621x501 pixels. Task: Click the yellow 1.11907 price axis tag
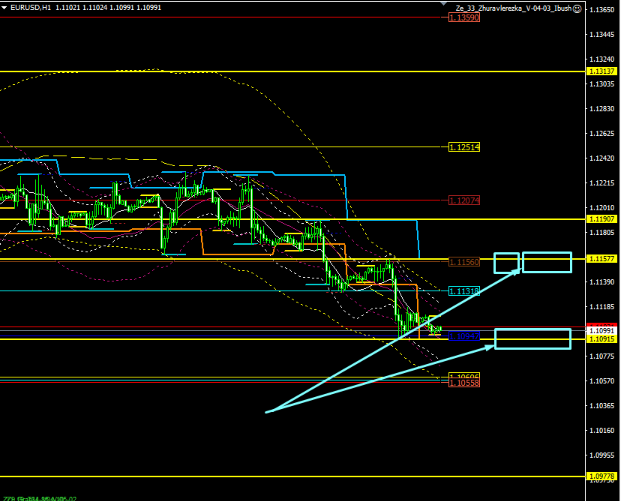[602, 218]
